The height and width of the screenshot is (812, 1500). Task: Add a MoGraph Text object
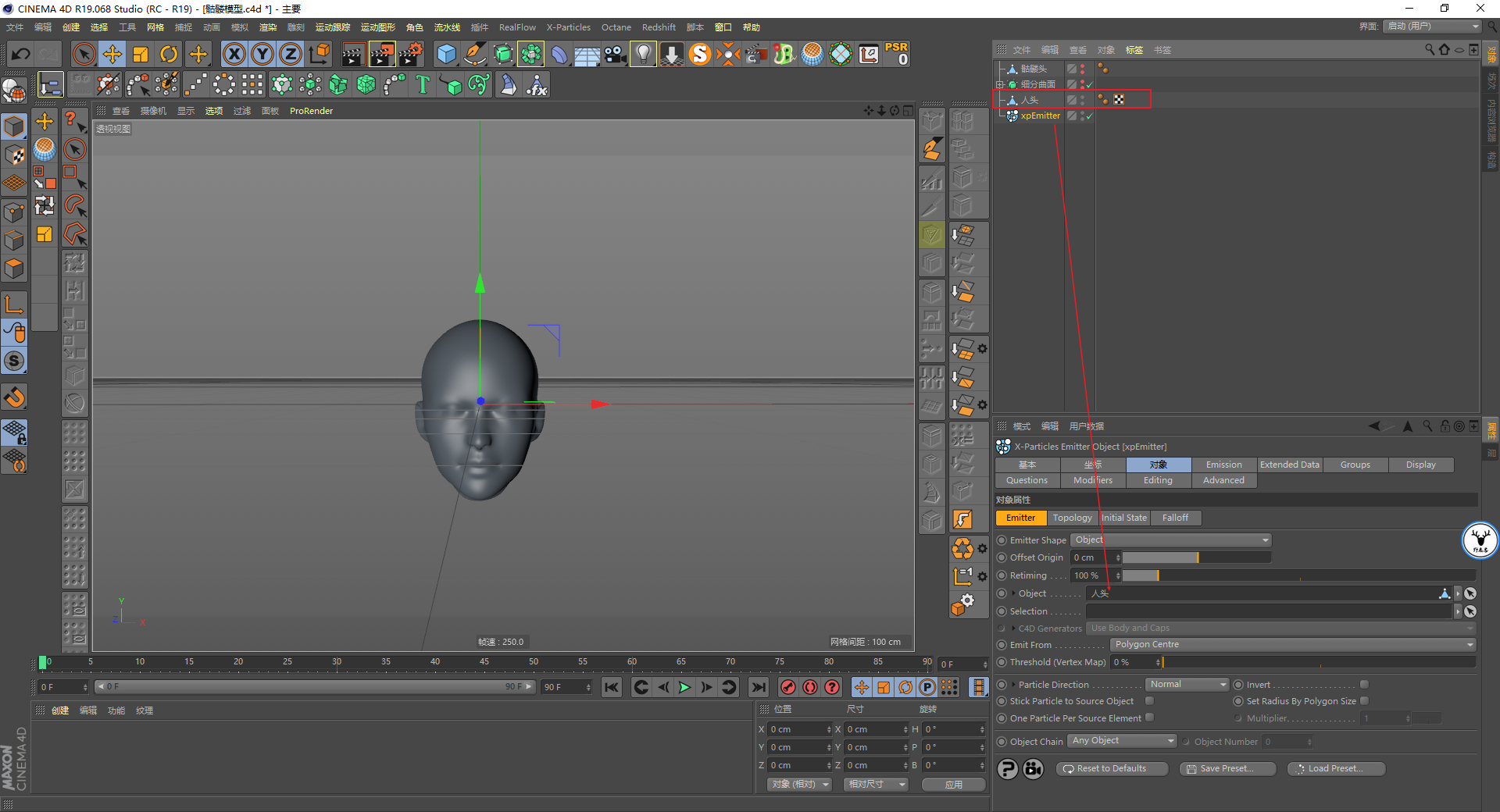[423, 84]
